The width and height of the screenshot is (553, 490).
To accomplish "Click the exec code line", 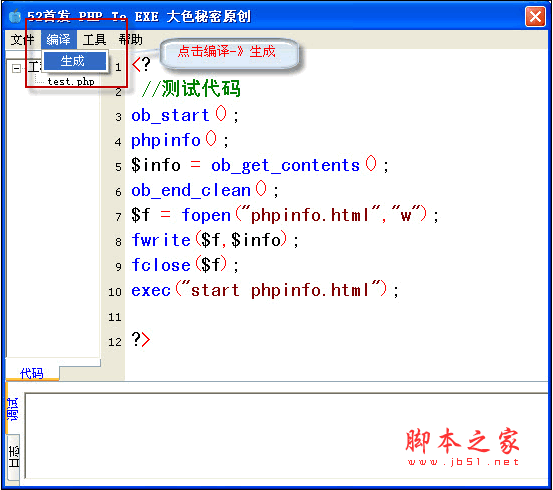I will coord(265,290).
